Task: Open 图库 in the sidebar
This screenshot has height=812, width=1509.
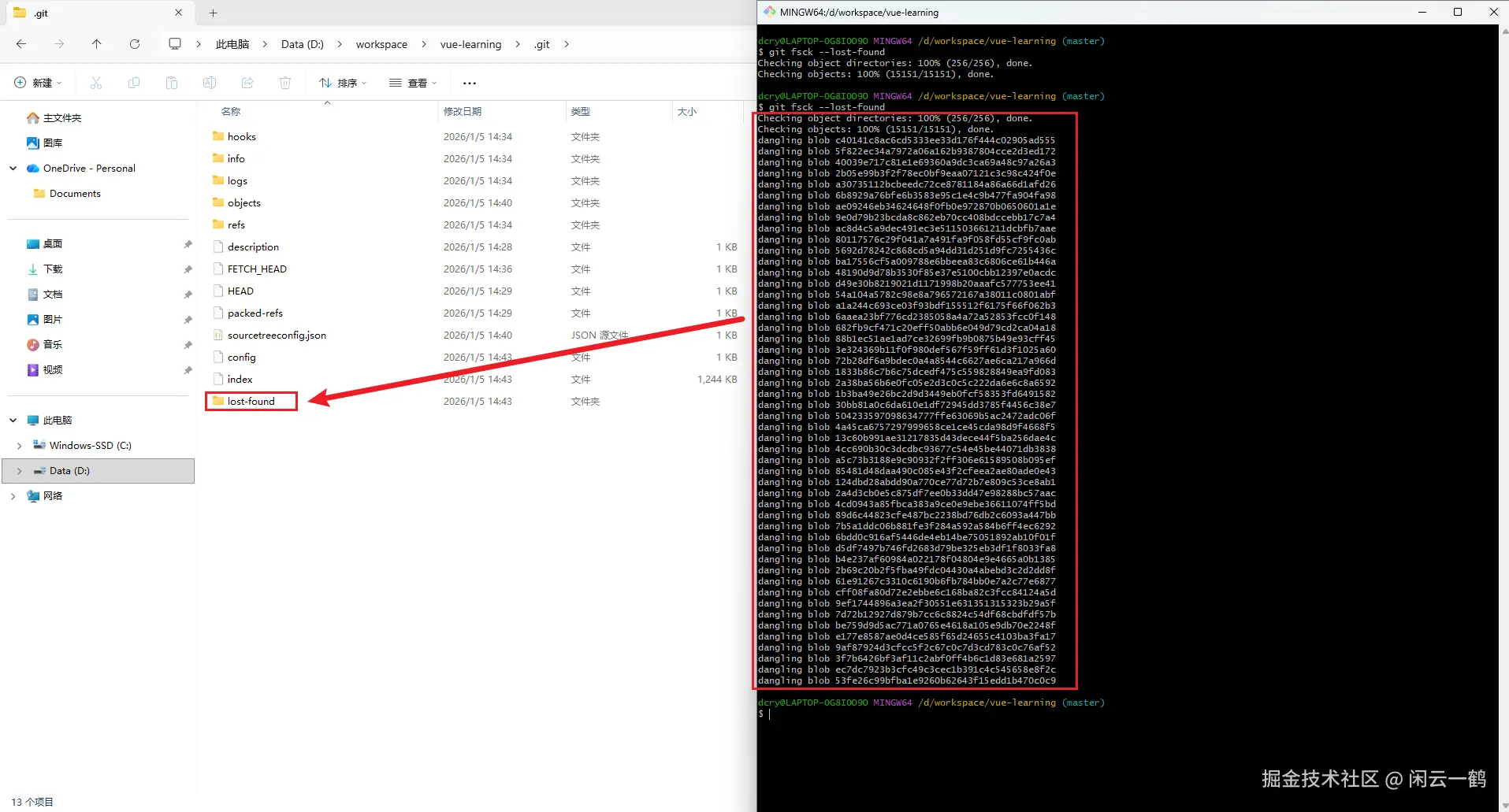Action: pos(44,143)
